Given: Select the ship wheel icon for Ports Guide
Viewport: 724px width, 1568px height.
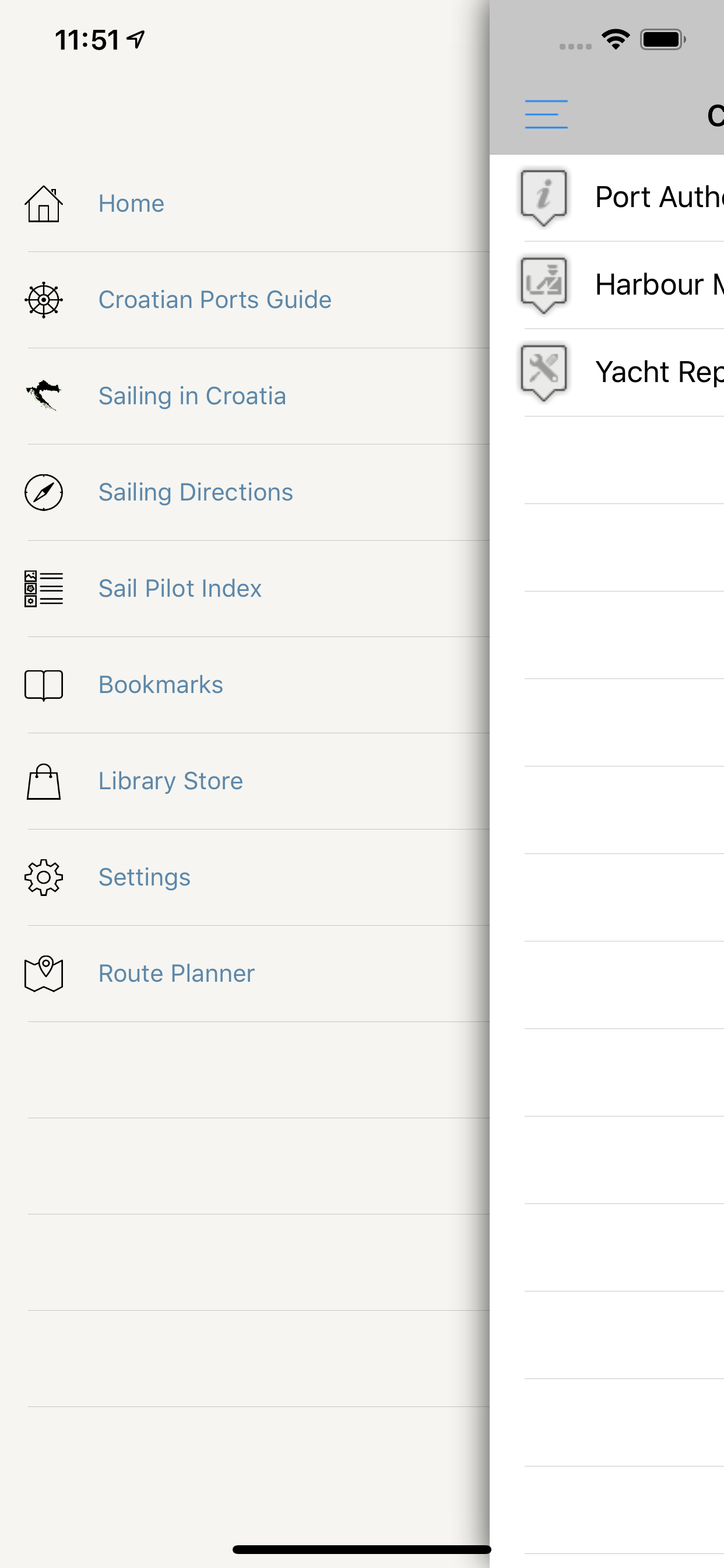Looking at the screenshot, I should [x=43, y=299].
